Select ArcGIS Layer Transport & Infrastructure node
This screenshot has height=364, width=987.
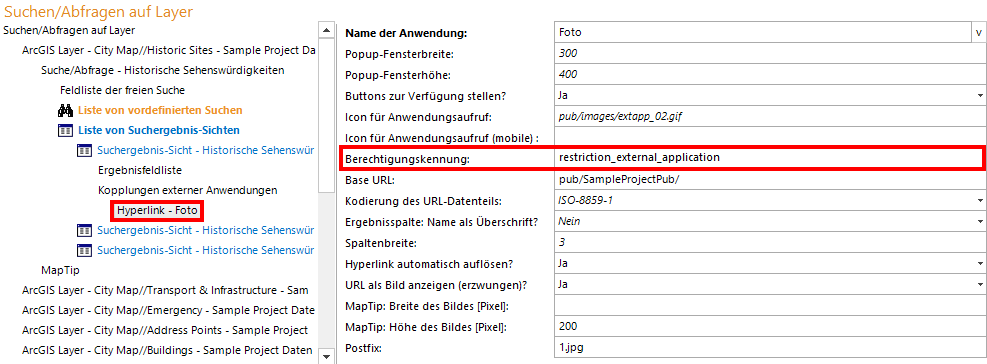[x=166, y=290]
